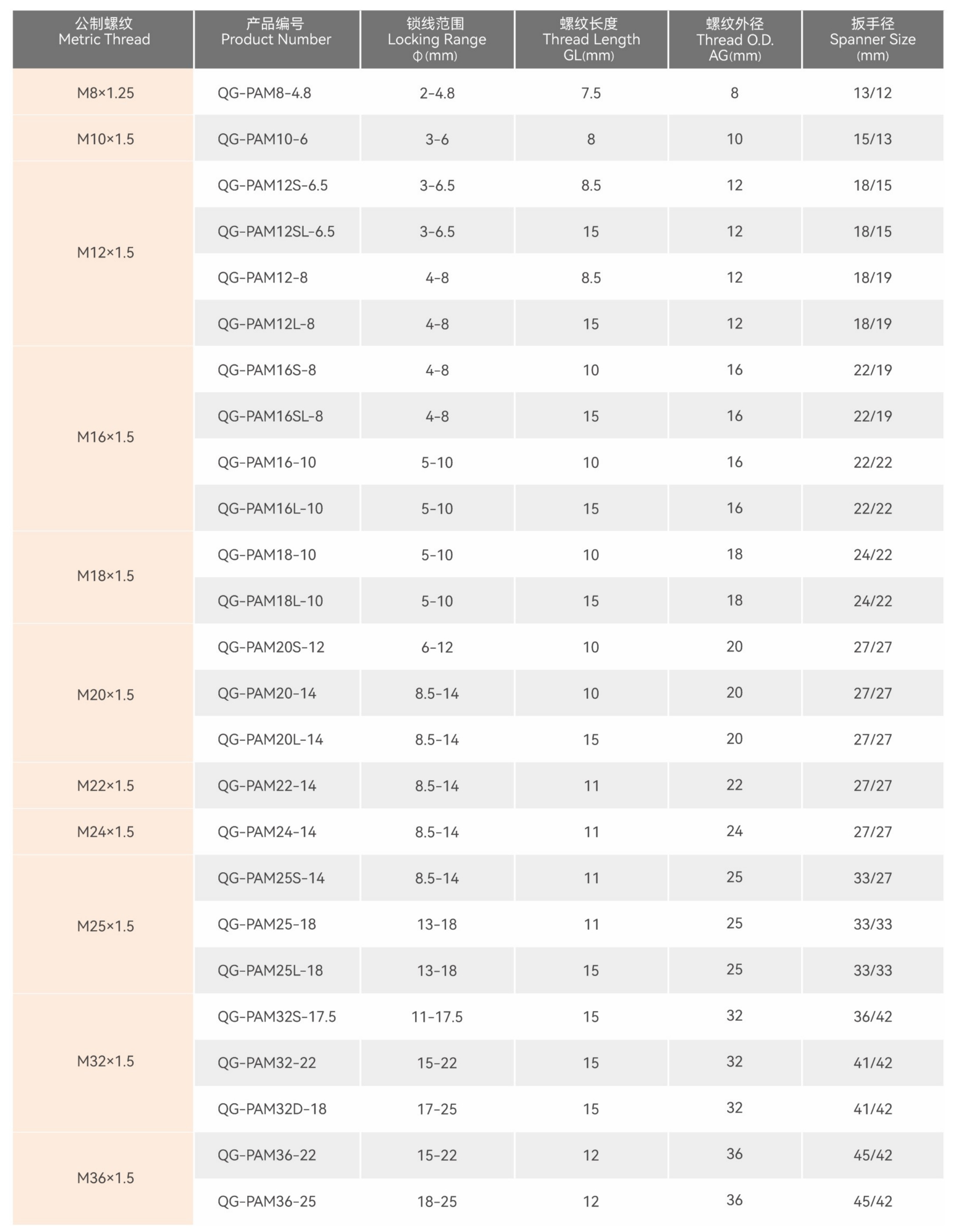Select product number QG-PAM25S-14
This screenshot has width=980, height=1230.
click(271, 878)
